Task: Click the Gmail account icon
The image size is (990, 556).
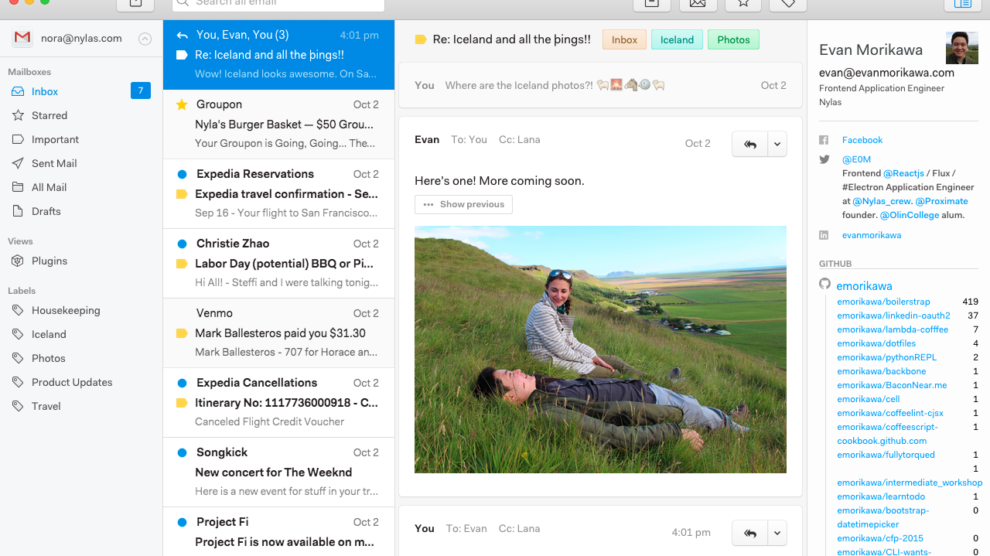Action: coord(22,38)
